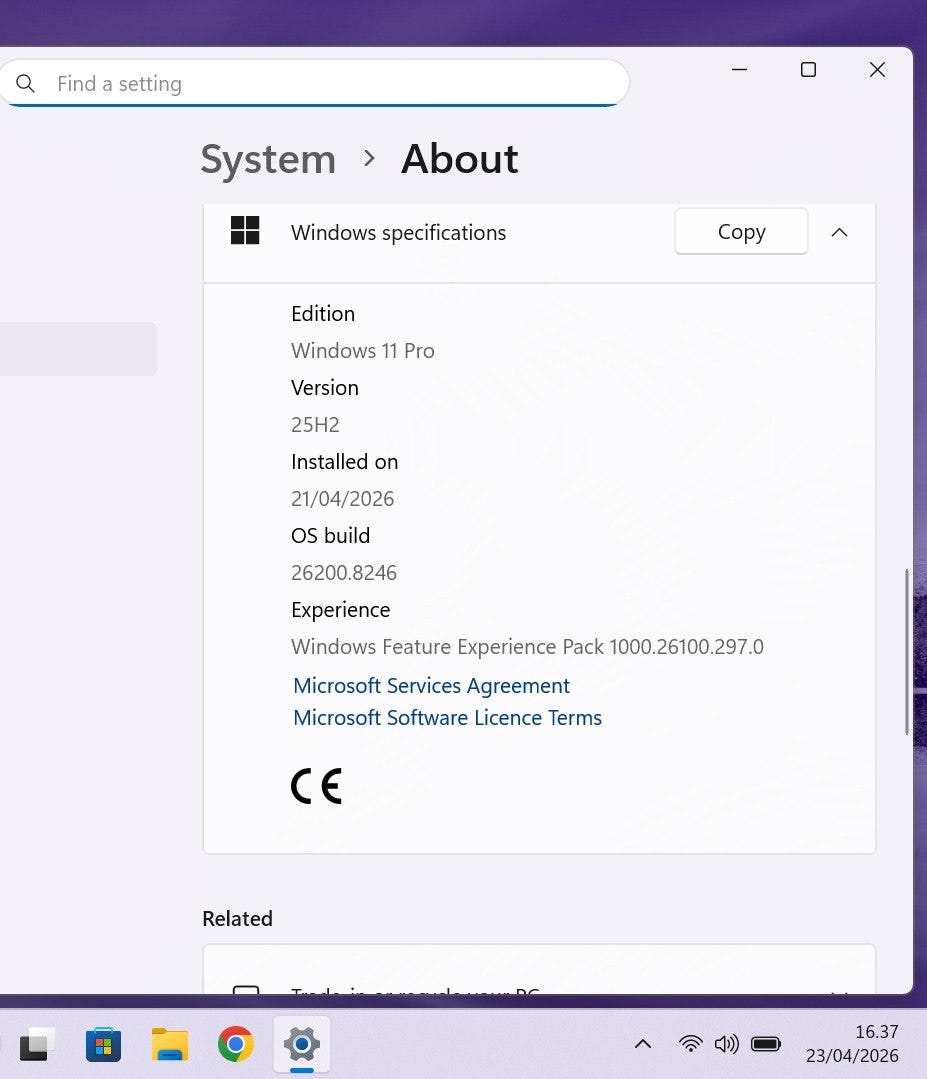
Task: Click the Related section heading
Action: (237, 919)
